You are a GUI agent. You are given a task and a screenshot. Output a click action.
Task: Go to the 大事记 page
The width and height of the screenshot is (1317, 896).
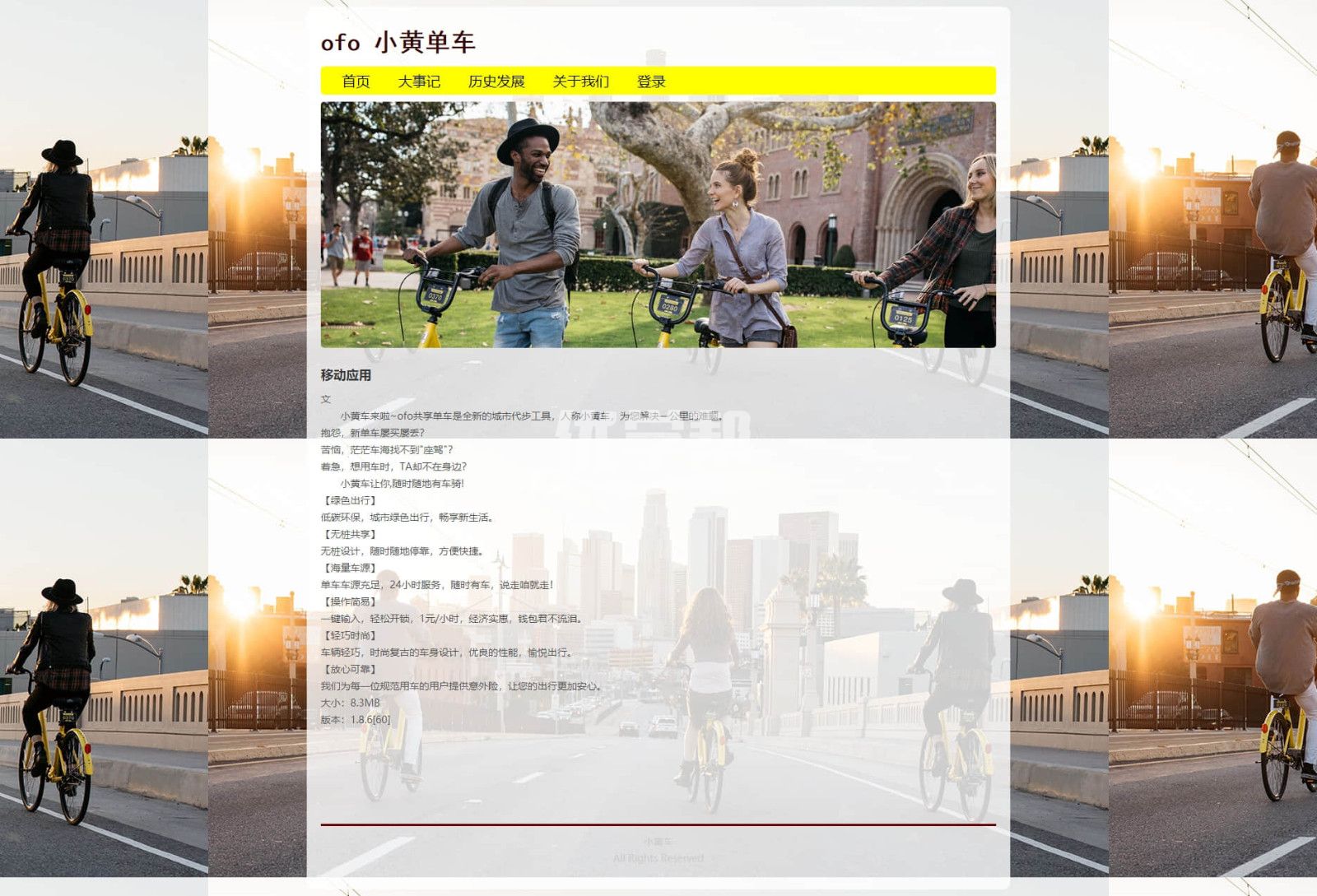tap(419, 81)
